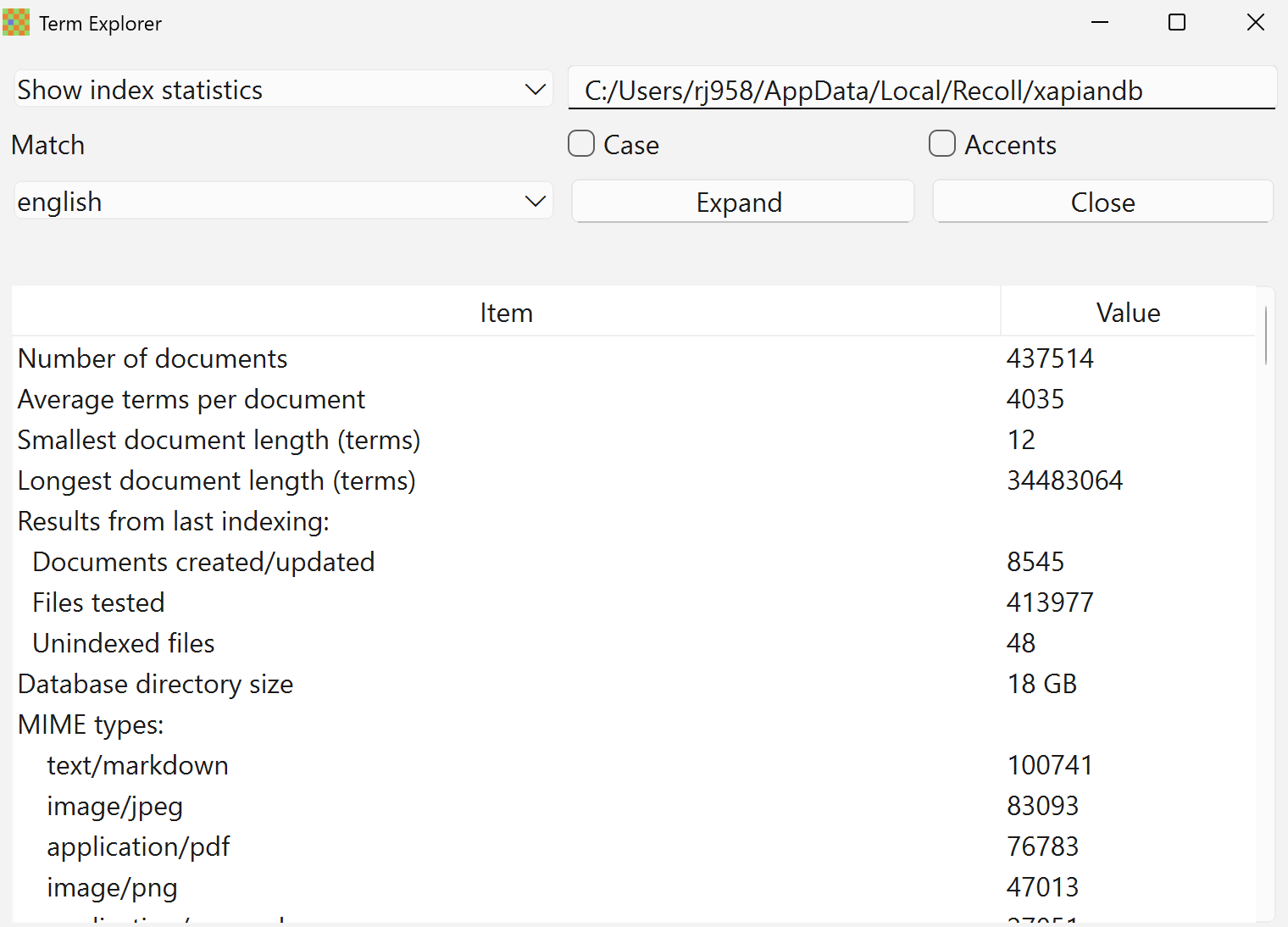The height and width of the screenshot is (927, 1288).
Task: Close the window with the X icon
Action: (x=1255, y=23)
